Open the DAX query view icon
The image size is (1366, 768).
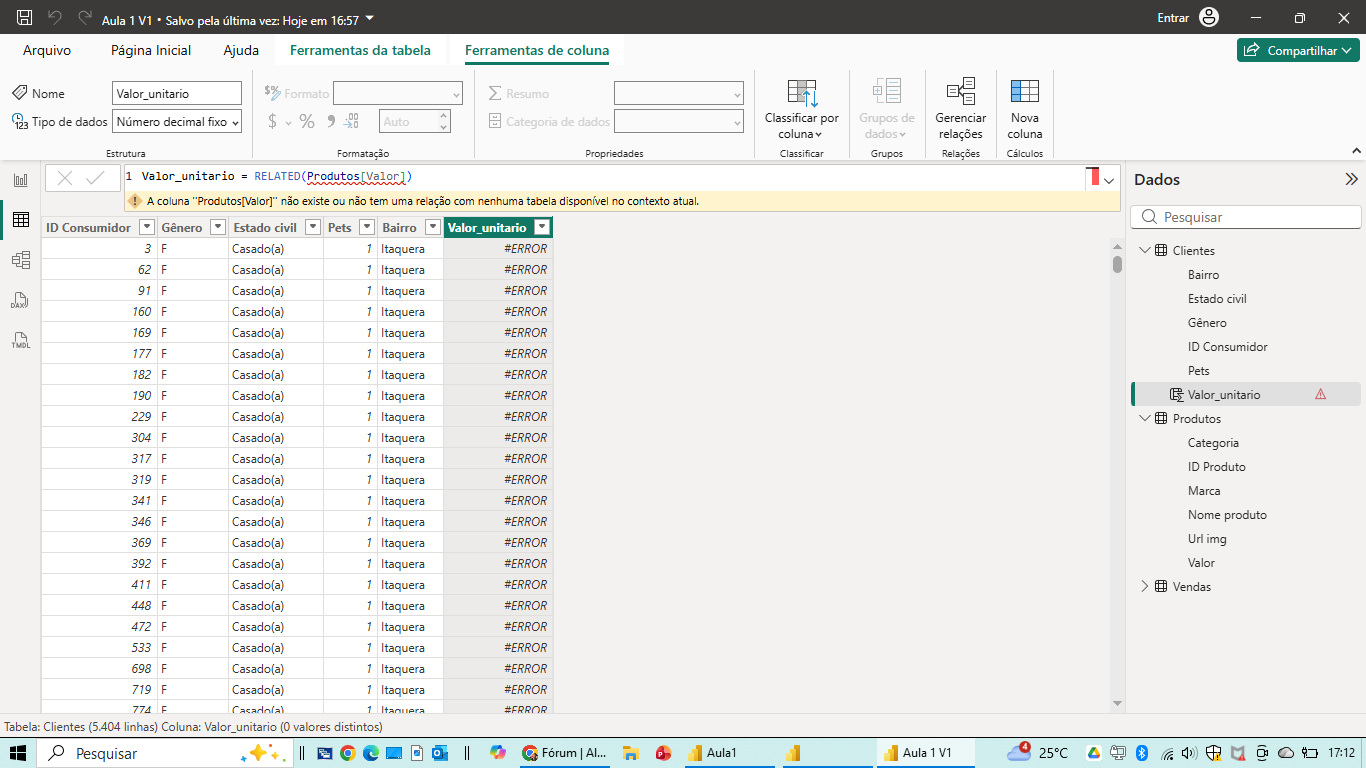coord(20,300)
